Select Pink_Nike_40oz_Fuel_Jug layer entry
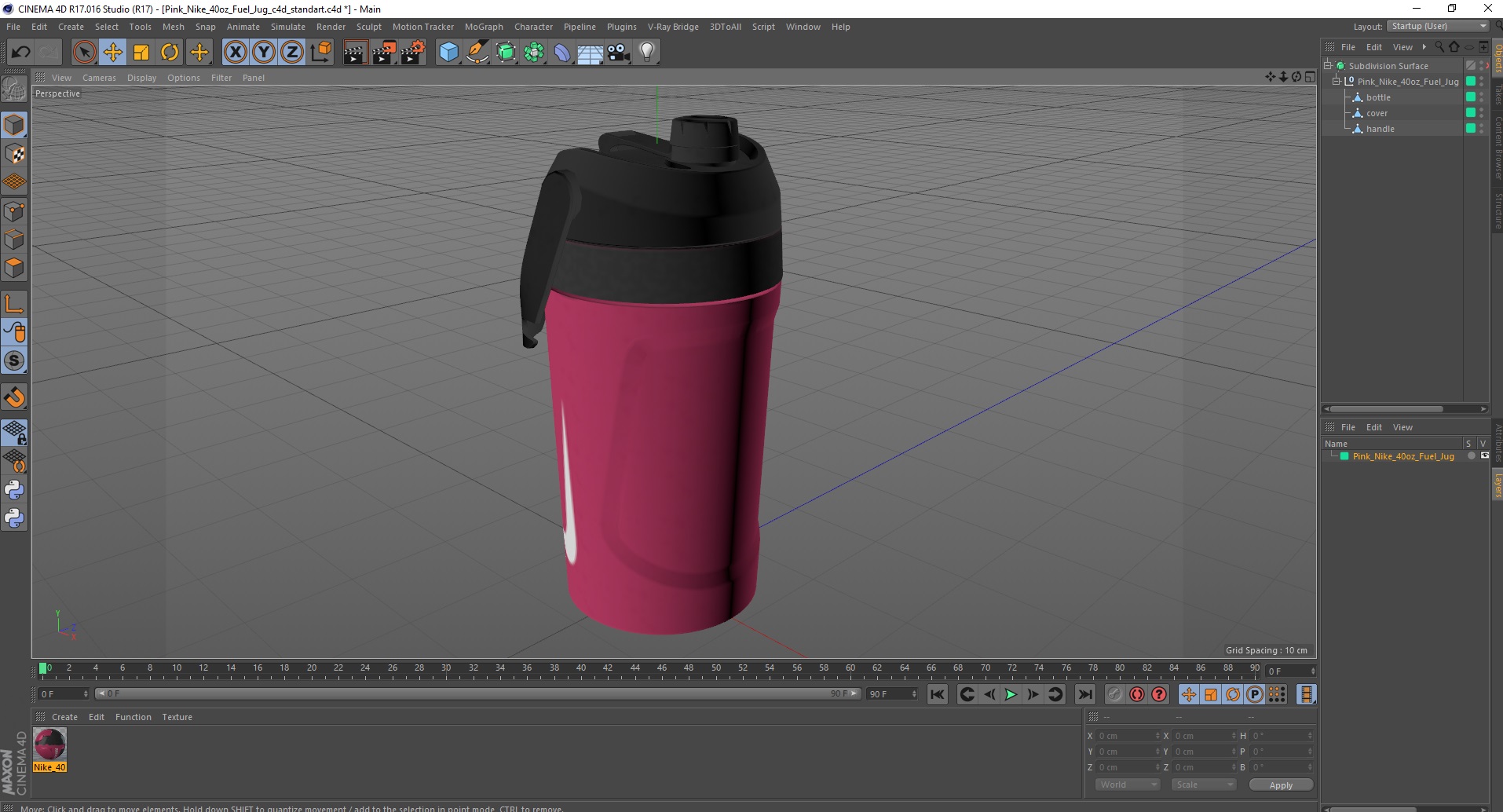1503x812 pixels. click(x=1403, y=456)
